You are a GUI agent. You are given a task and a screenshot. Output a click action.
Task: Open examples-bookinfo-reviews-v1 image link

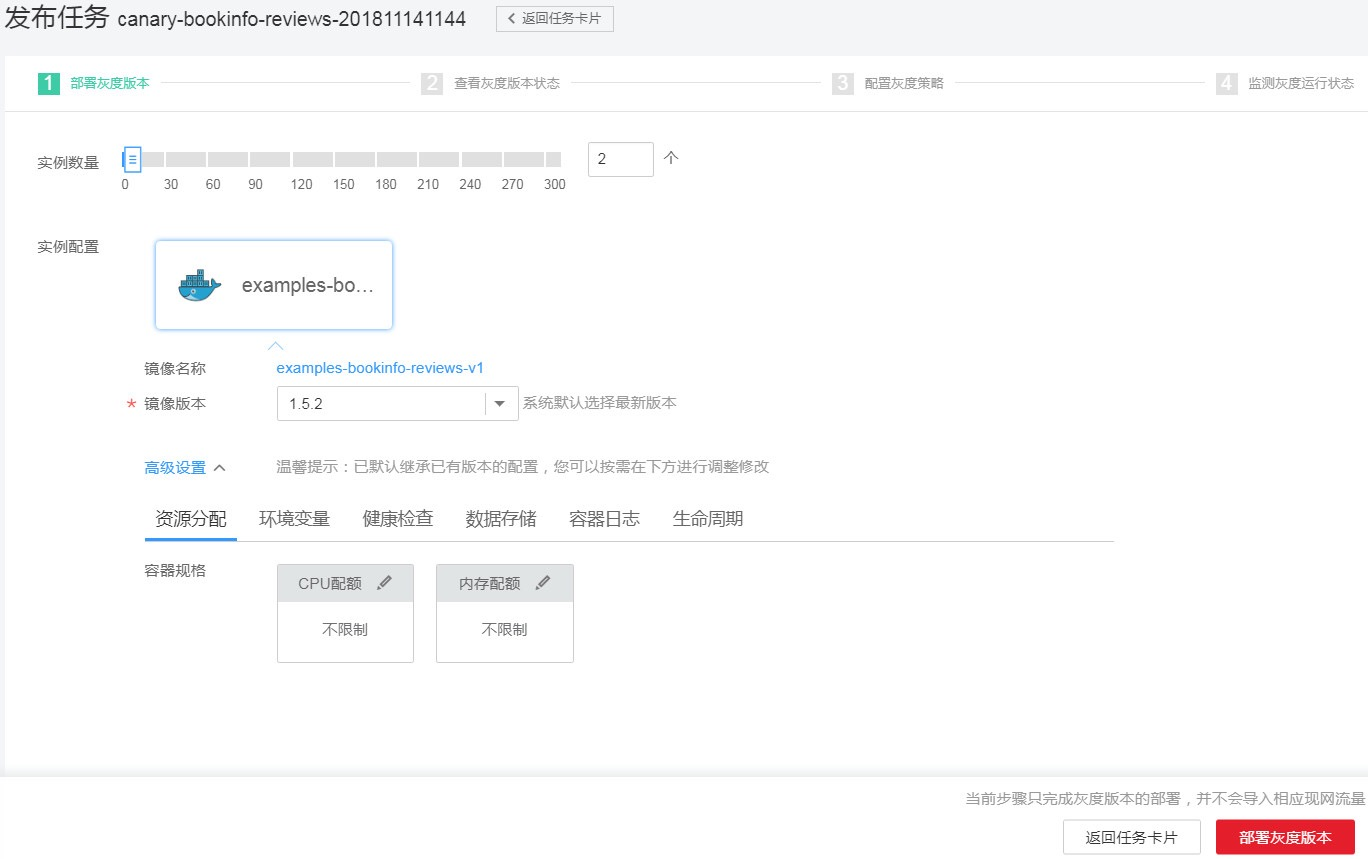coord(380,368)
